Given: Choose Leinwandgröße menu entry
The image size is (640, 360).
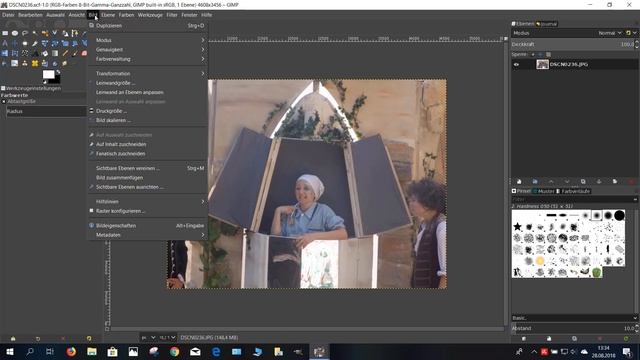Looking at the screenshot, I should (148, 83).
